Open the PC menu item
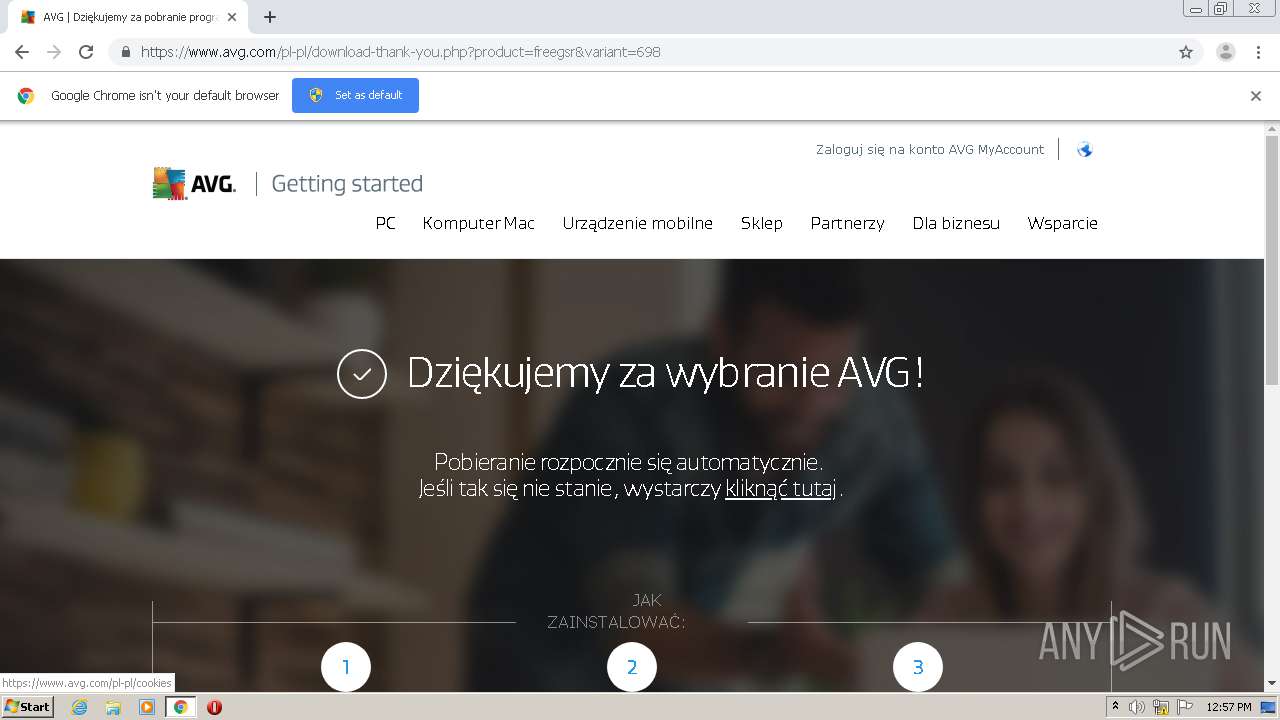This screenshot has height=720, width=1280. (386, 223)
